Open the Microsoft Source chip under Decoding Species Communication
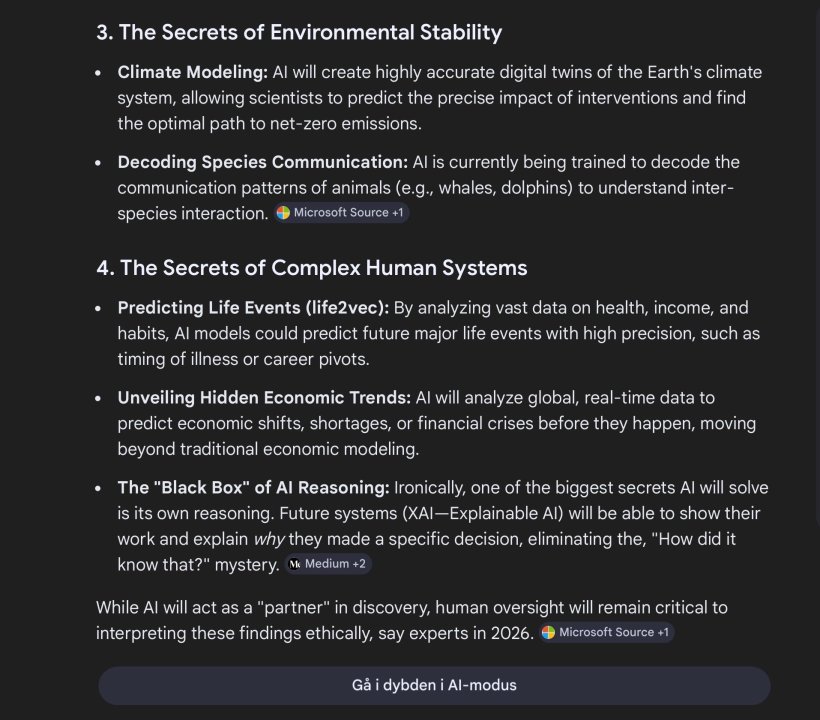820x720 pixels. pos(341,213)
